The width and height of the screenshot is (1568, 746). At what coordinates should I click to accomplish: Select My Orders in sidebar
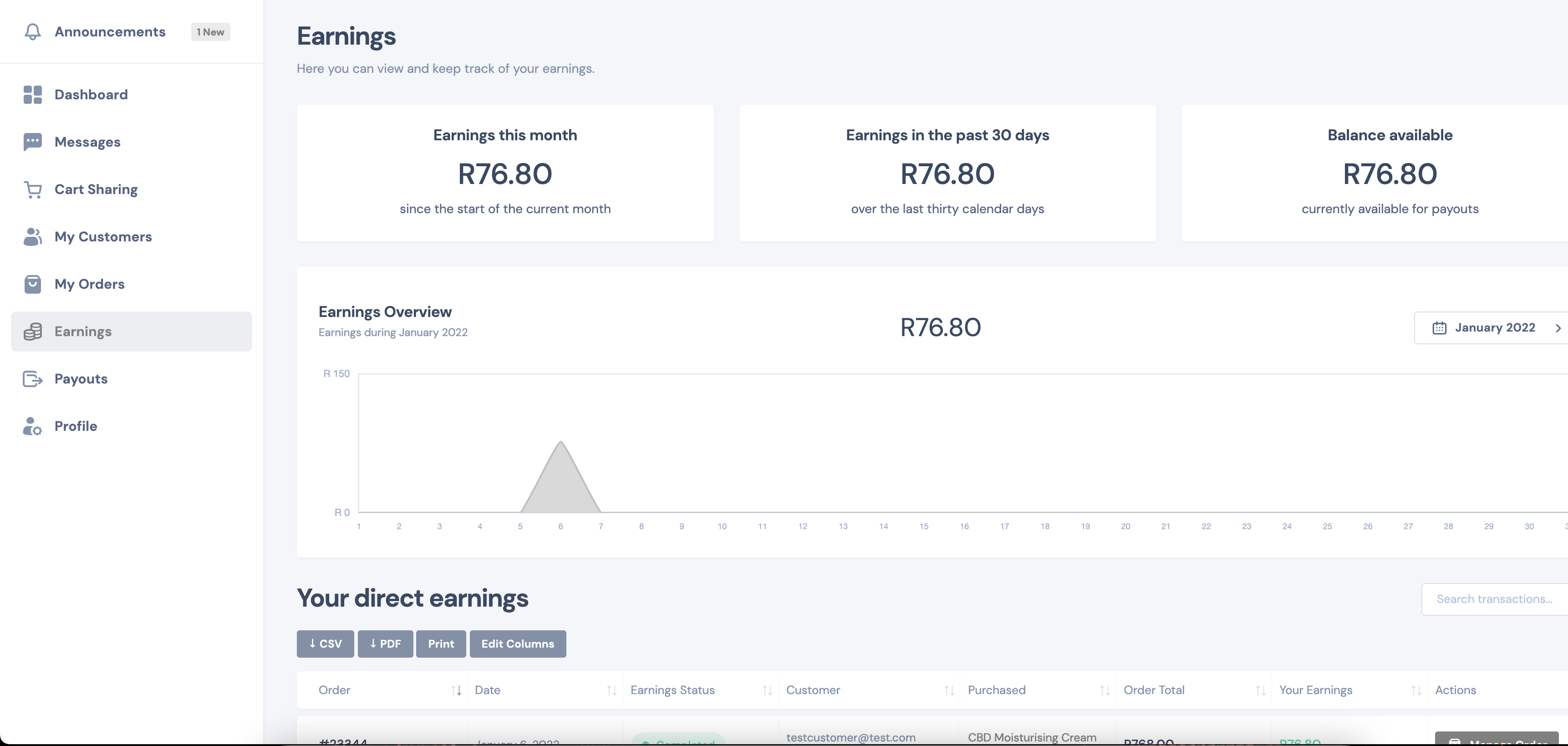132,284
